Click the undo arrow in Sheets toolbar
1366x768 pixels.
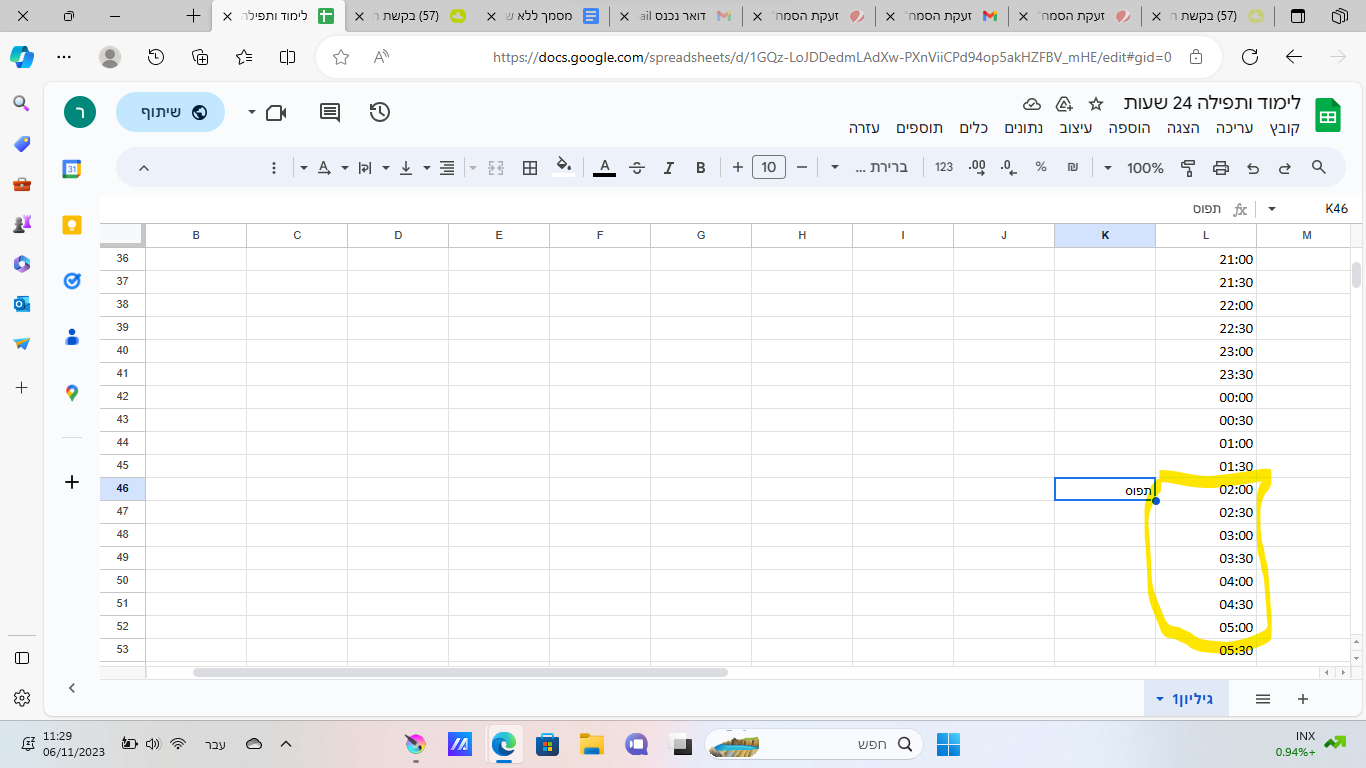pos(1253,167)
